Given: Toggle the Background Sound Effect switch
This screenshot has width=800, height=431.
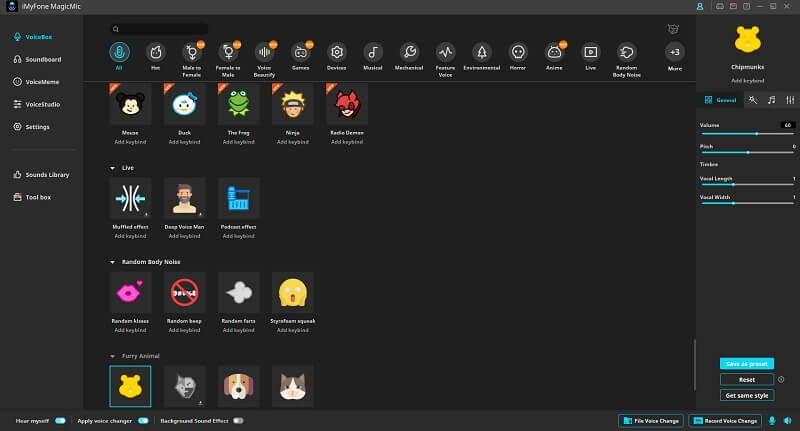Looking at the screenshot, I should [x=238, y=421].
